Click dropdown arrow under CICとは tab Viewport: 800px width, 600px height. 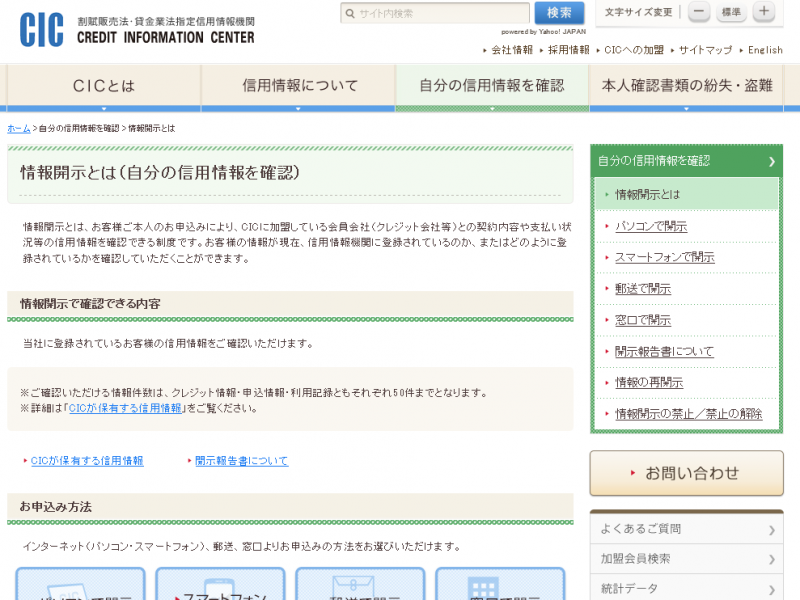pos(104,109)
